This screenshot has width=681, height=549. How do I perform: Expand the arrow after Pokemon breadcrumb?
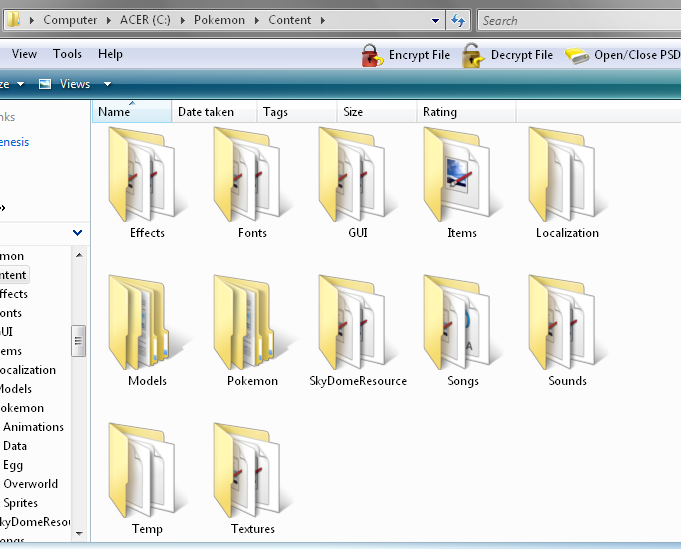pos(257,20)
